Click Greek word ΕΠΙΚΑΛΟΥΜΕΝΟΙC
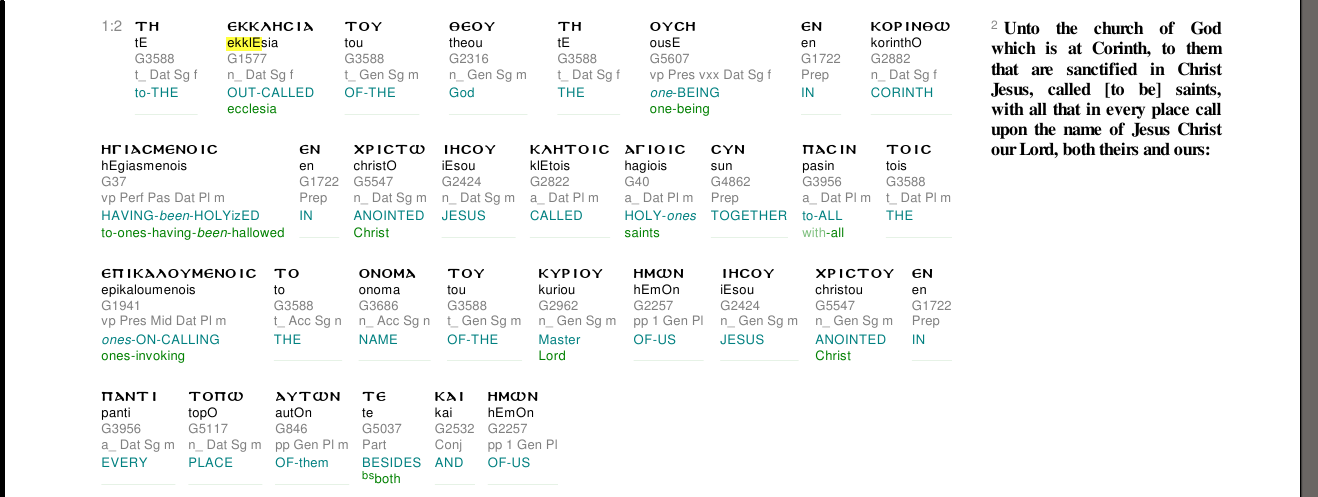The width and height of the screenshot is (1318, 497). click(179, 273)
